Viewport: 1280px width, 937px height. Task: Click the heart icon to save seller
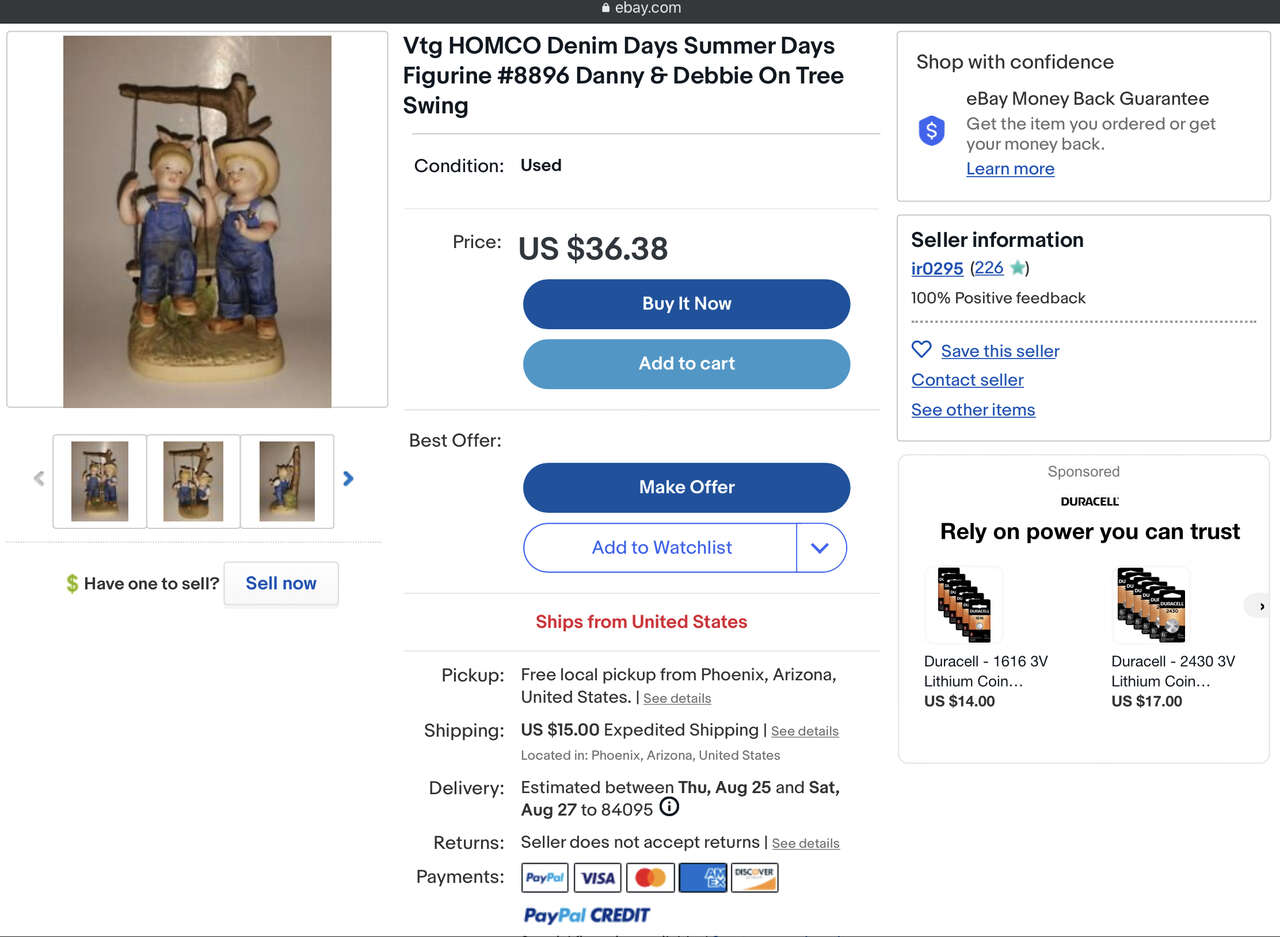coord(922,350)
